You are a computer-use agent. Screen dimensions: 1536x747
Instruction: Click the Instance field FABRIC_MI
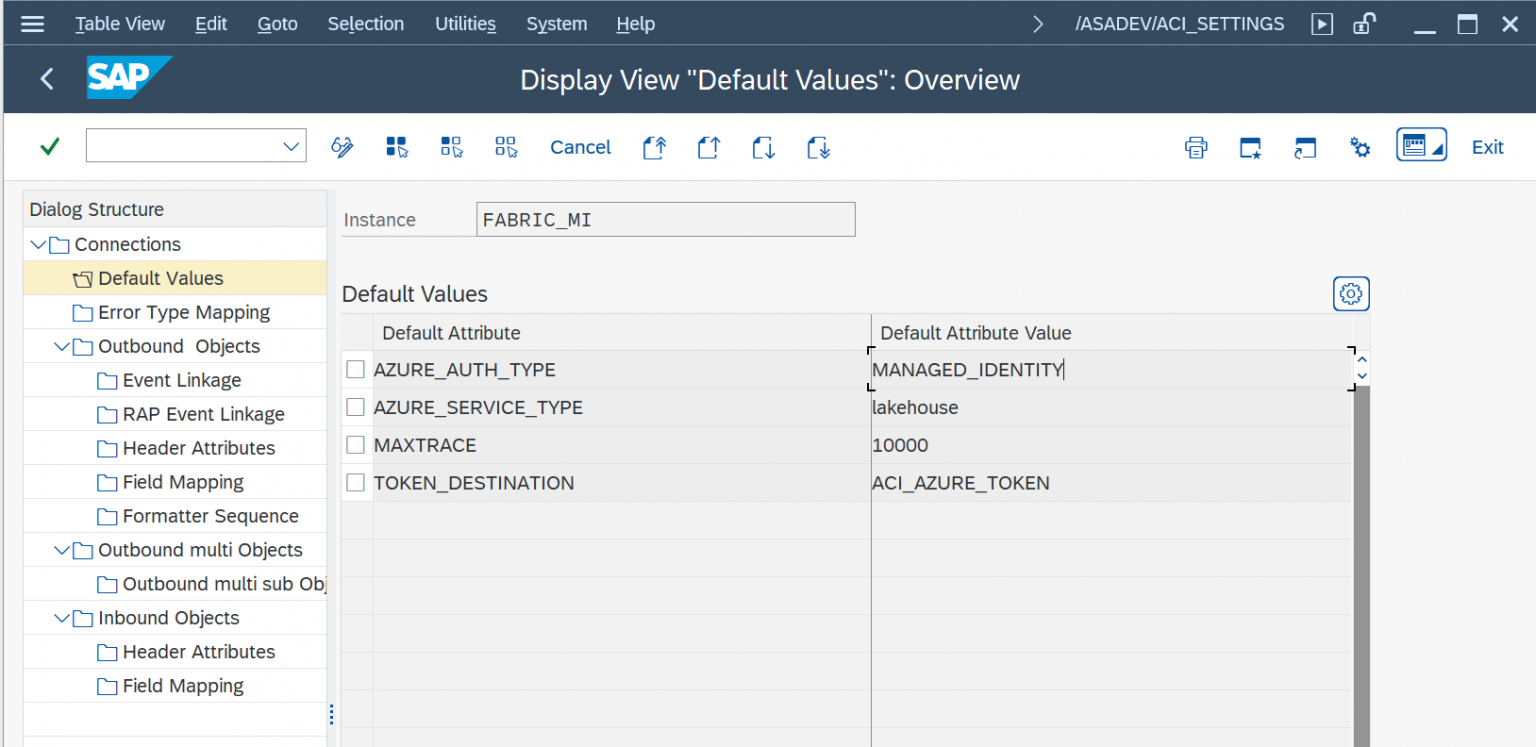666,220
